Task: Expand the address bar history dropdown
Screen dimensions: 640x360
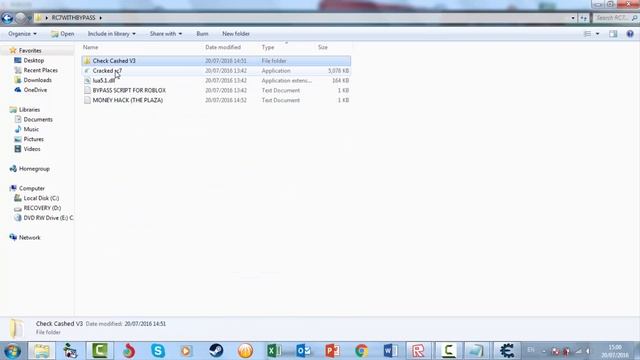Action: 573,18
